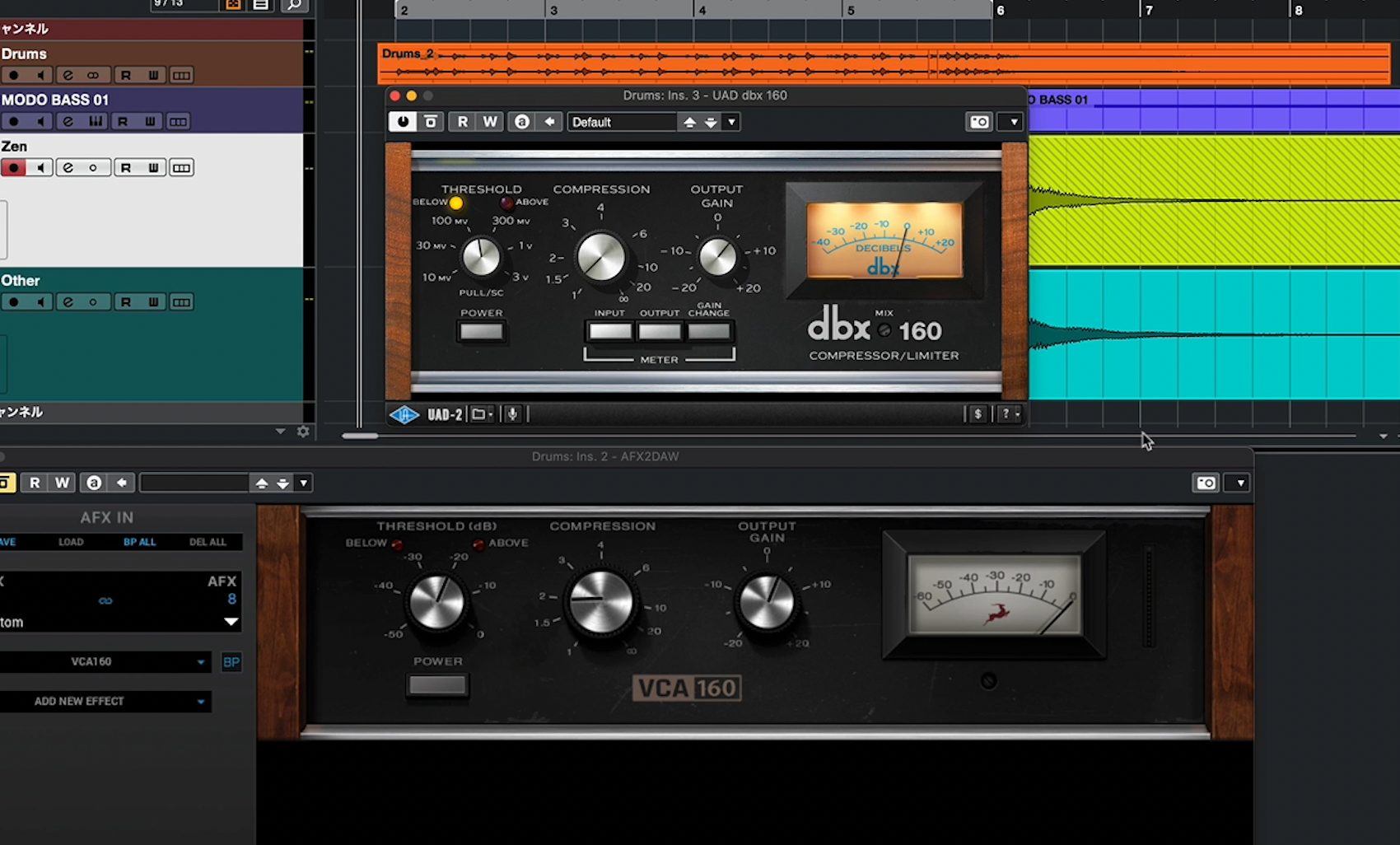Screen dimensions: 1400x845
Task: Toggle Read automation on Drums track
Action: point(126,75)
